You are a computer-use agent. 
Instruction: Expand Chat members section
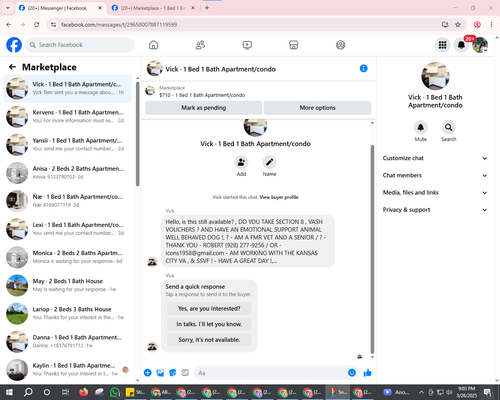pos(435,175)
